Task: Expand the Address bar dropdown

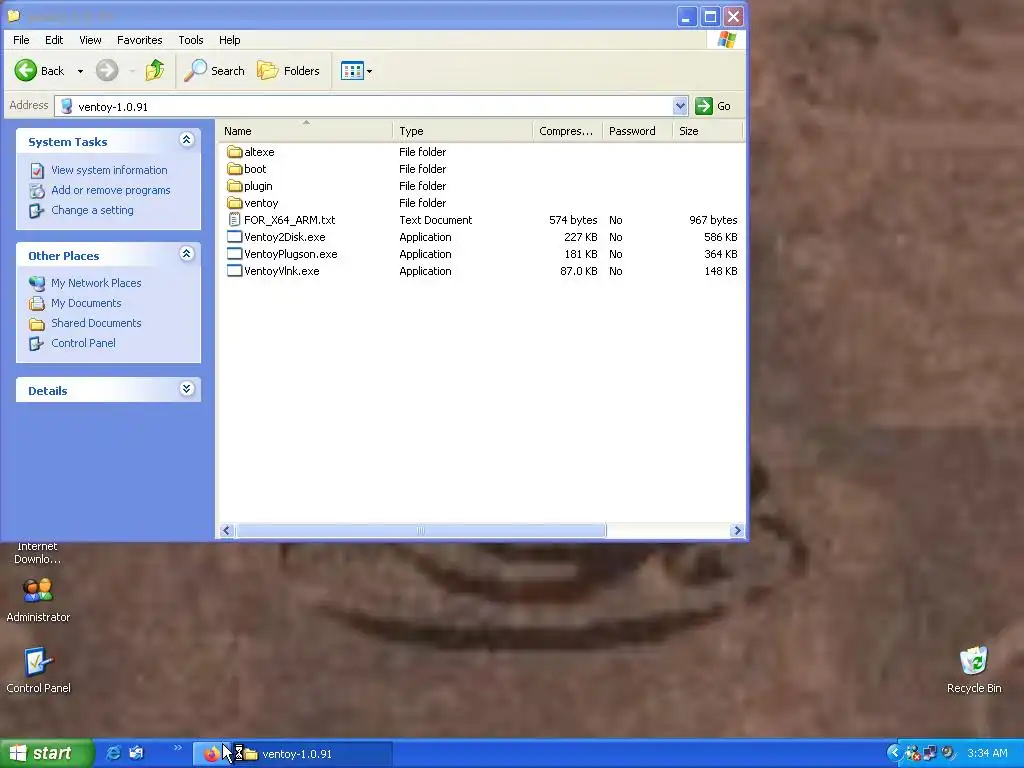Action: [x=680, y=106]
